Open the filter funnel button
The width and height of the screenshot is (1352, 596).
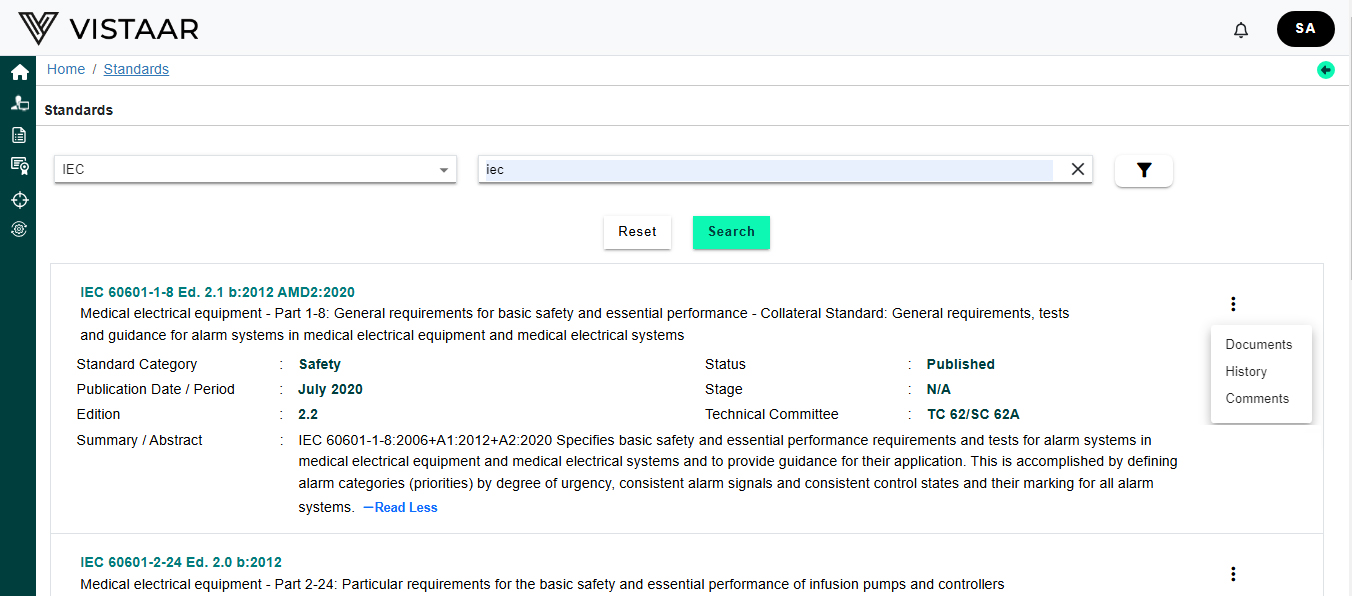pos(1143,171)
